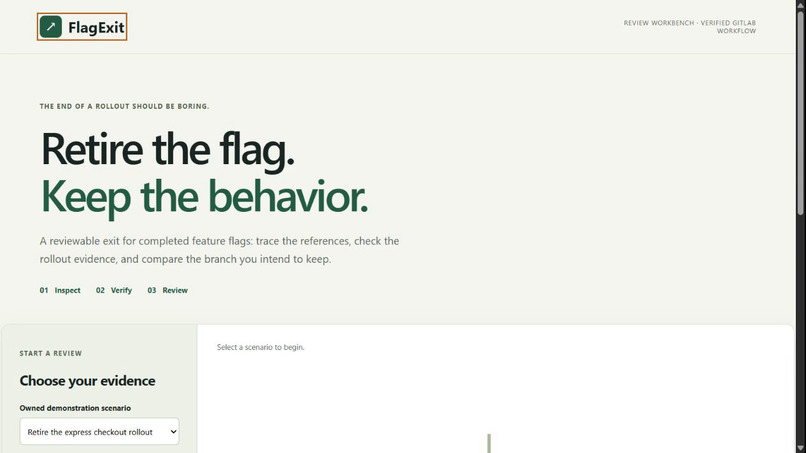Image resolution: width=806 pixels, height=453 pixels.
Task: Click 'Choose your evidence' heading
Action: click(87, 380)
